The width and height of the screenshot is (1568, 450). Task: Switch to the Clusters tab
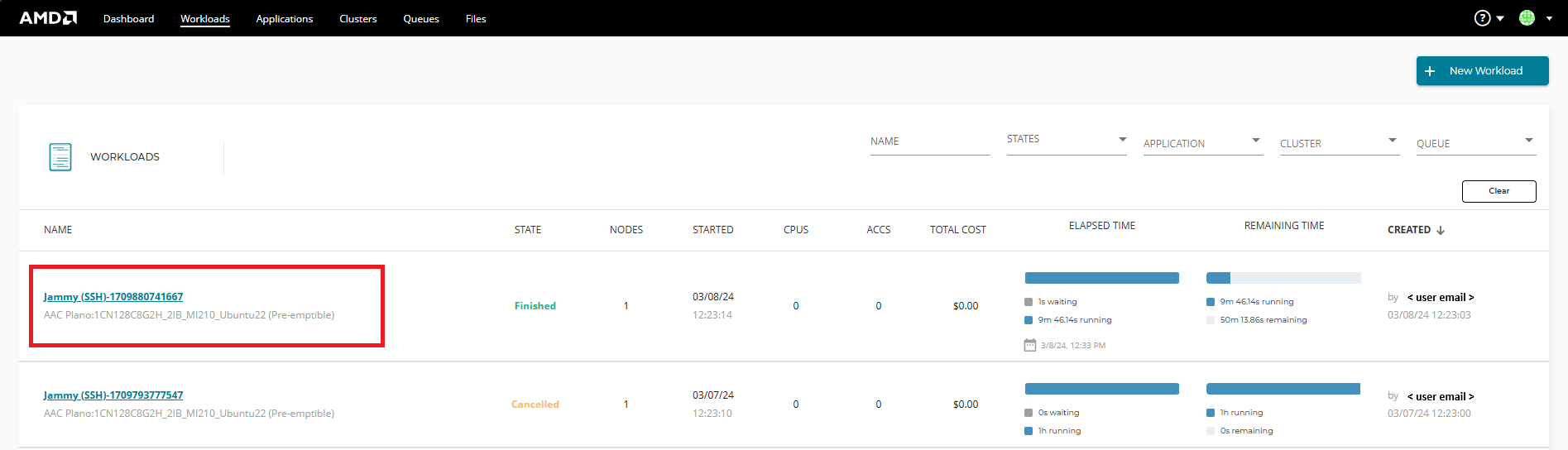coord(357,18)
